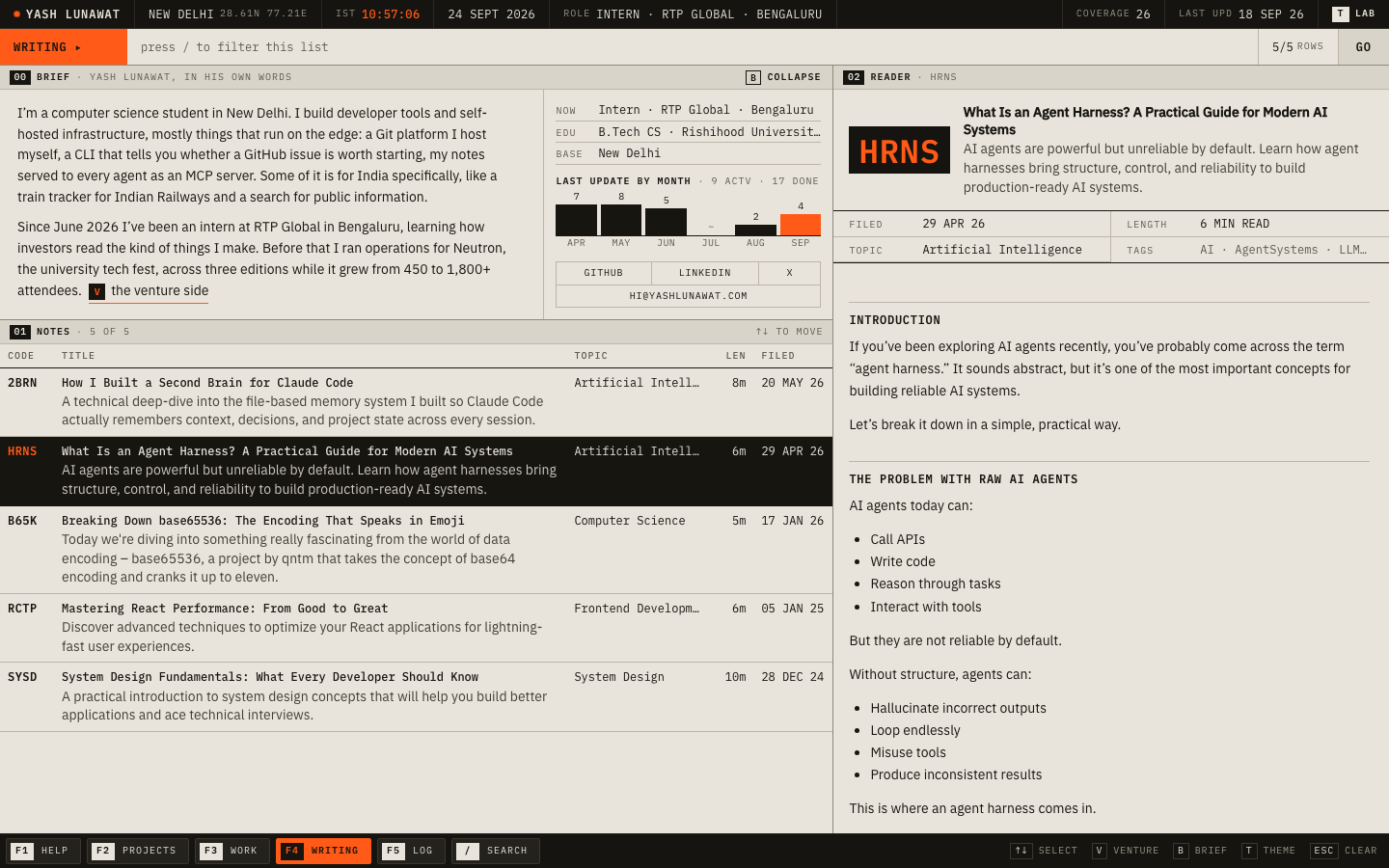Click ESC Clear in status bar
Screen dimensions: 1389x868
tap(1344, 851)
